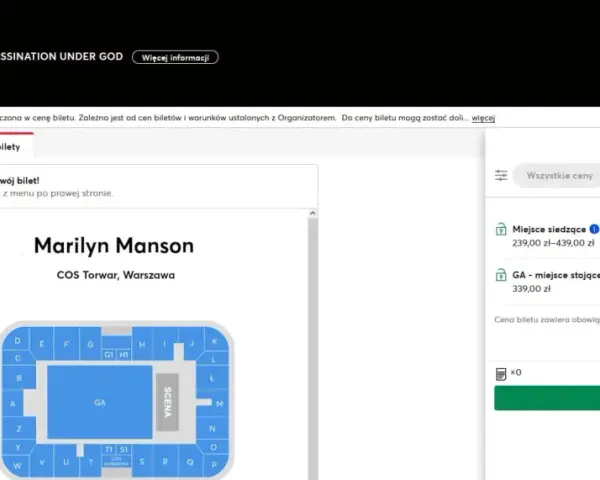Select section P on the seat map
The height and width of the screenshot is (480, 600).
[214, 464]
